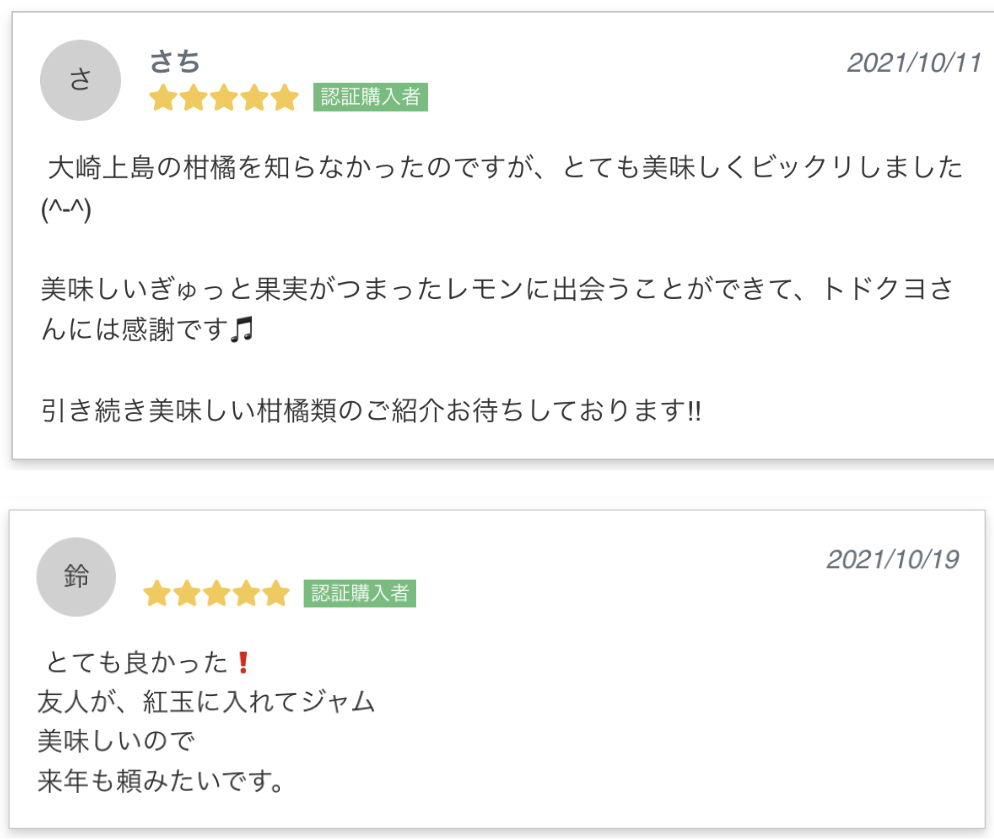This screenshot has width=994, height=840.
Task: Click the 認証購入者 badge in さち's review
Action: (370, 97)
